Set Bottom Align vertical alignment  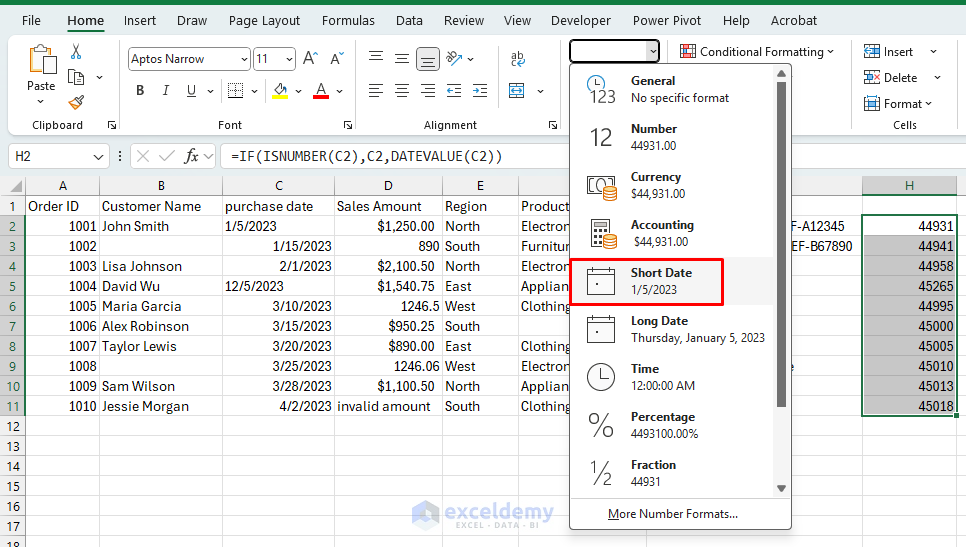tap(428, 59)
